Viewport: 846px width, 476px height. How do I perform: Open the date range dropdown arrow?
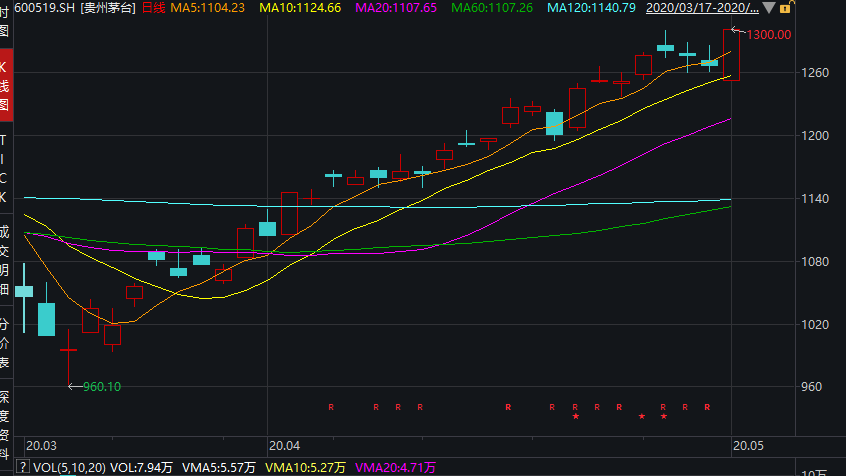coord(767,7)
